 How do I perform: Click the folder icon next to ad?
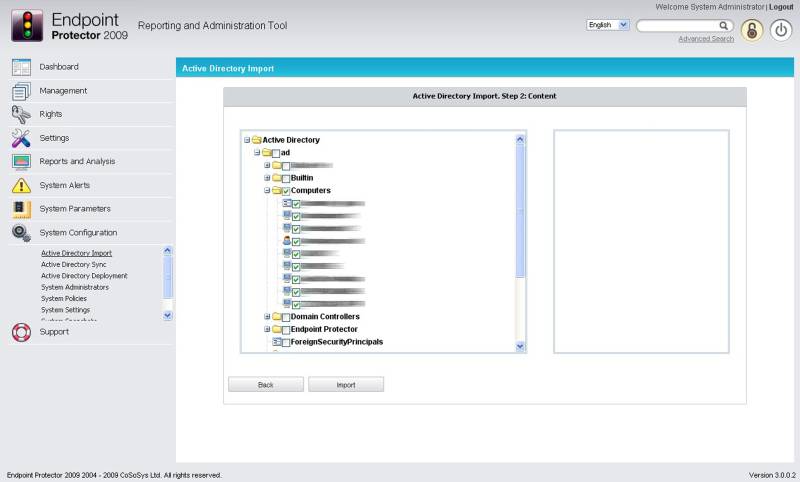click(x=266, y=153)
